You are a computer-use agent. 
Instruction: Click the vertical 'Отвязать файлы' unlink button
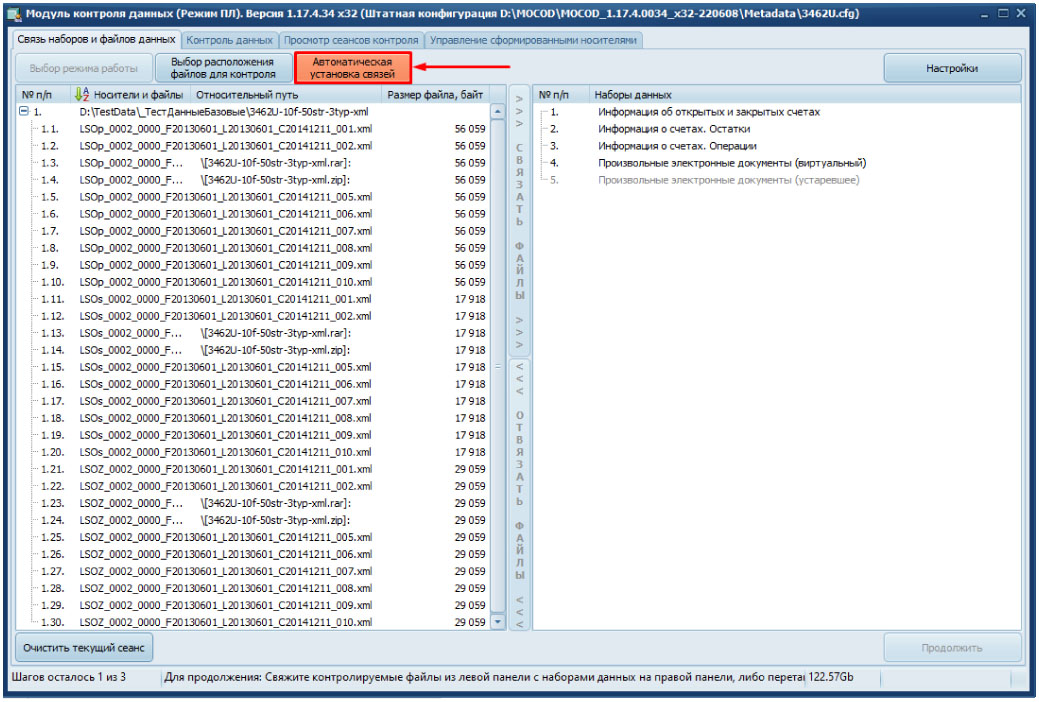(519, 494)
